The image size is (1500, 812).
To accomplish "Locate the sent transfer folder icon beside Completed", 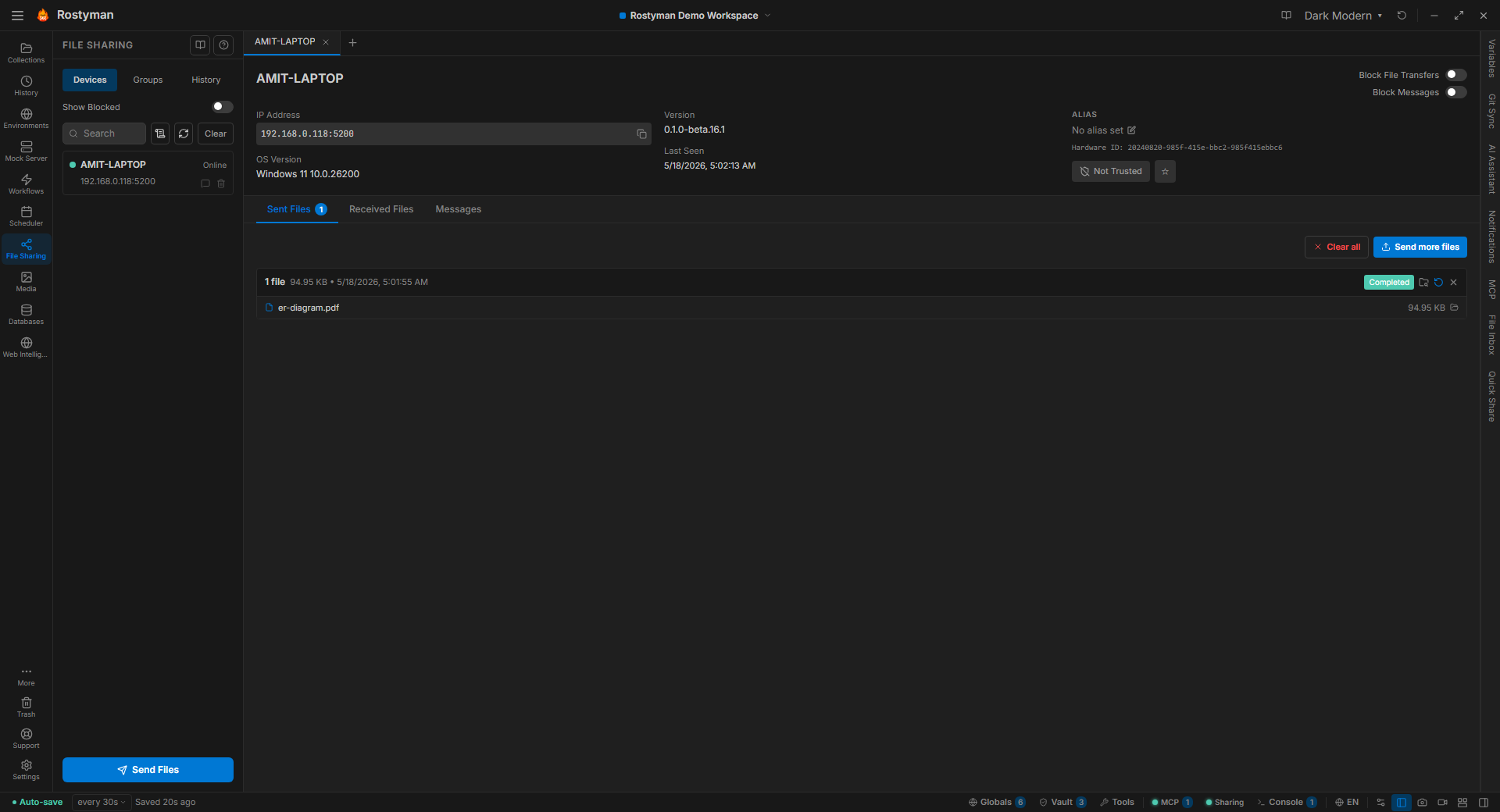I will point(1423,283).
